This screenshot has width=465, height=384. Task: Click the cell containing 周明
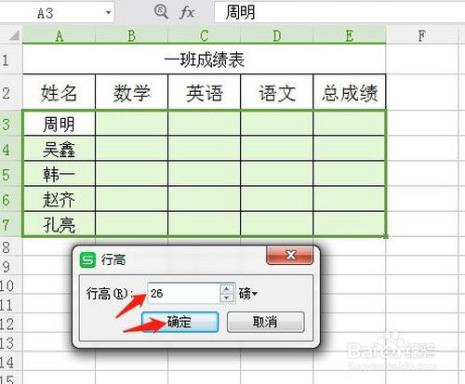pyautogui.click(x=59, y=123)
